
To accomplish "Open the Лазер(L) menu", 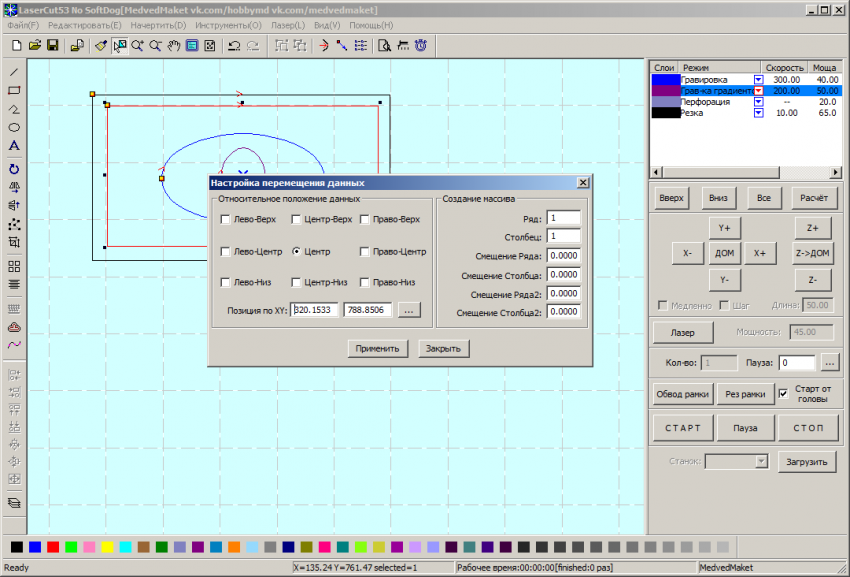I will (289, 25).
